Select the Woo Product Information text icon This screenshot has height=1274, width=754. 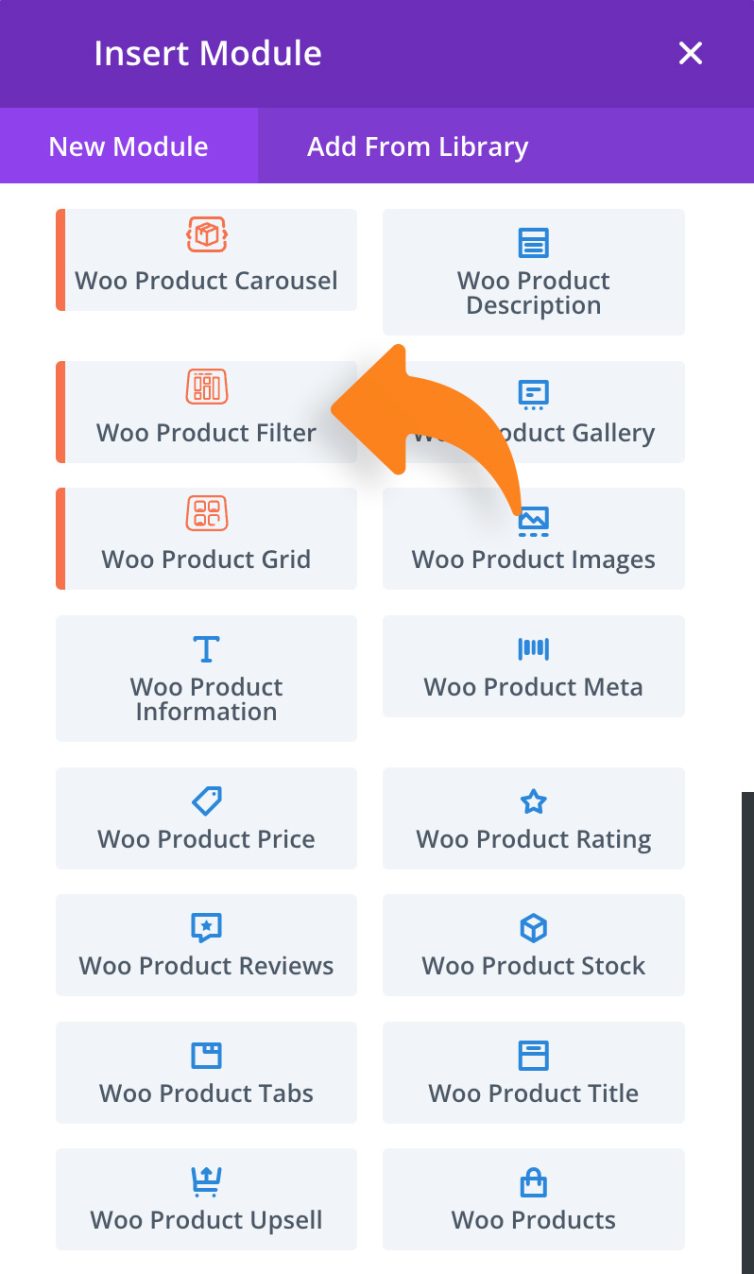206,648
